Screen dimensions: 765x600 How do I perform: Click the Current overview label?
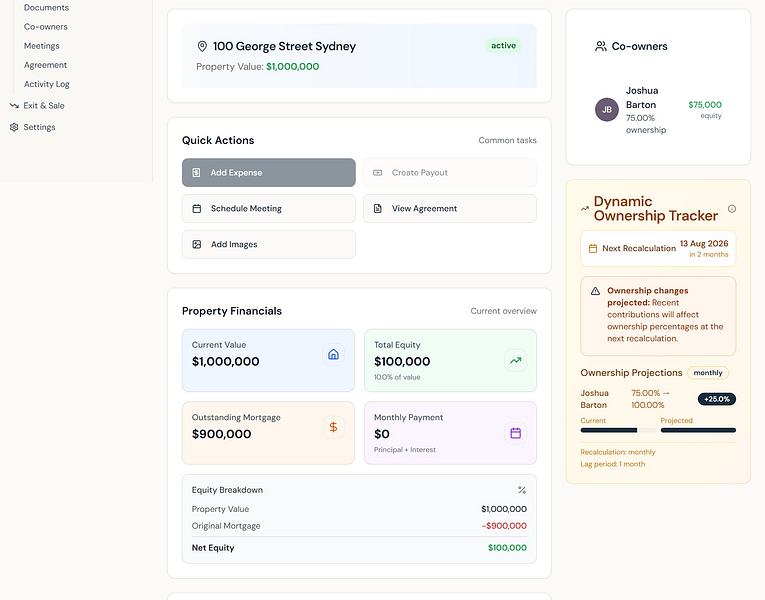click(x=503, y=311)
